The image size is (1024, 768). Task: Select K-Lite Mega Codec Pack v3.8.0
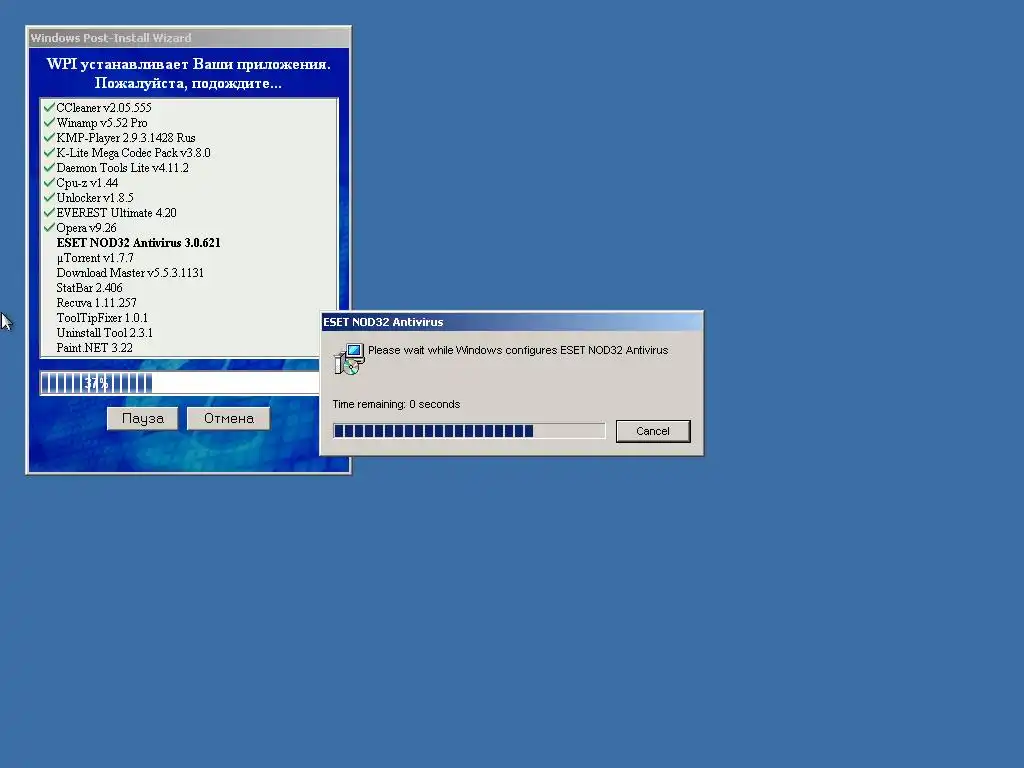click(x=133, y=153)
